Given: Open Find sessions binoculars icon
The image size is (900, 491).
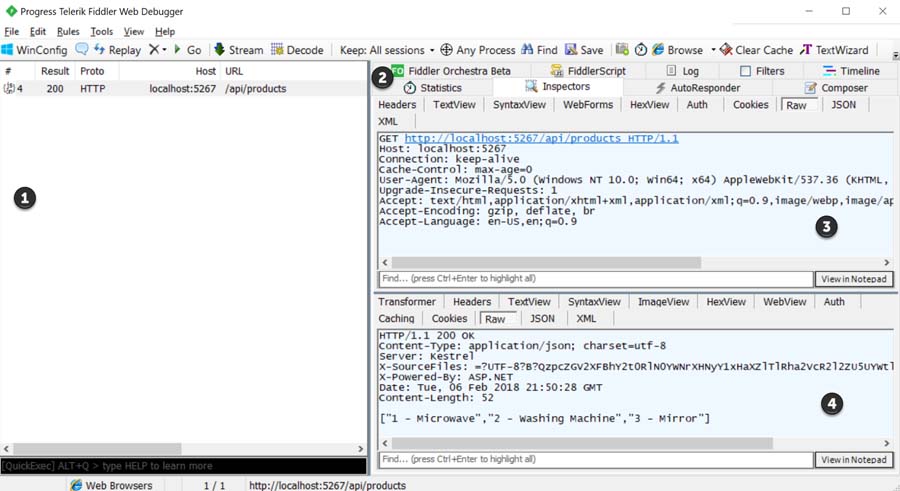Looking at the screenshot, I should tap(527, 50).
